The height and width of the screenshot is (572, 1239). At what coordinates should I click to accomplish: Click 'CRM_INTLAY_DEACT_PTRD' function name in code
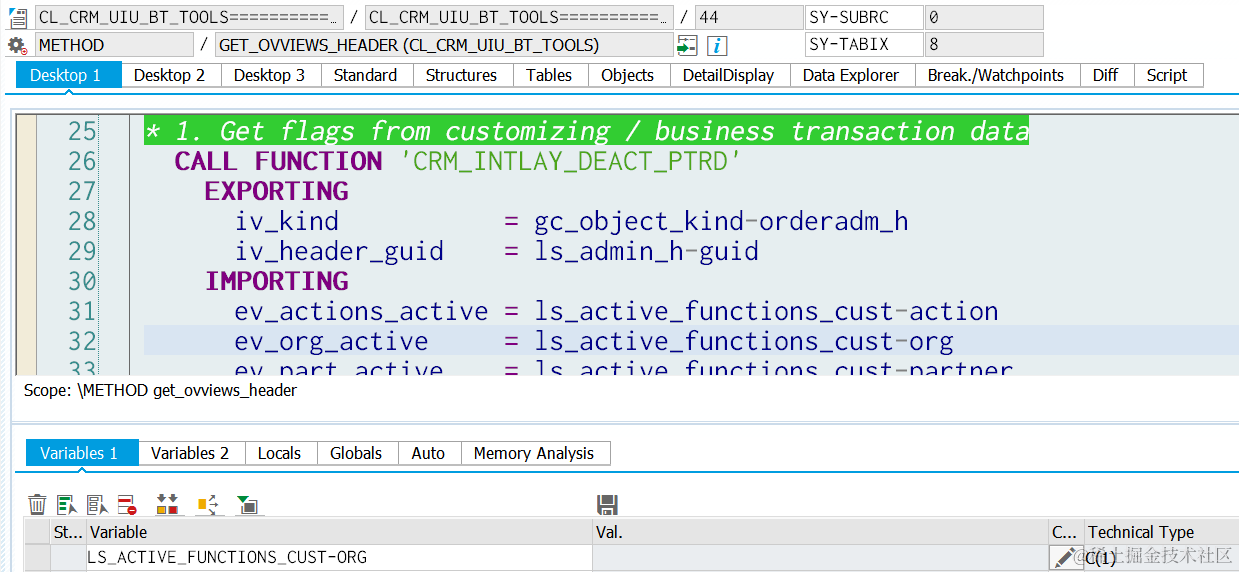570,161
